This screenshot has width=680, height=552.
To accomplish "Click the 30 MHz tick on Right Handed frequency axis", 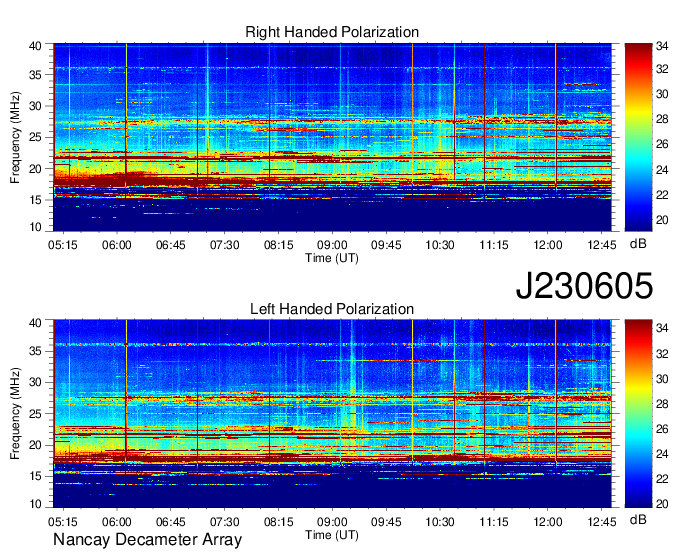I will click(x=35, y=106).
